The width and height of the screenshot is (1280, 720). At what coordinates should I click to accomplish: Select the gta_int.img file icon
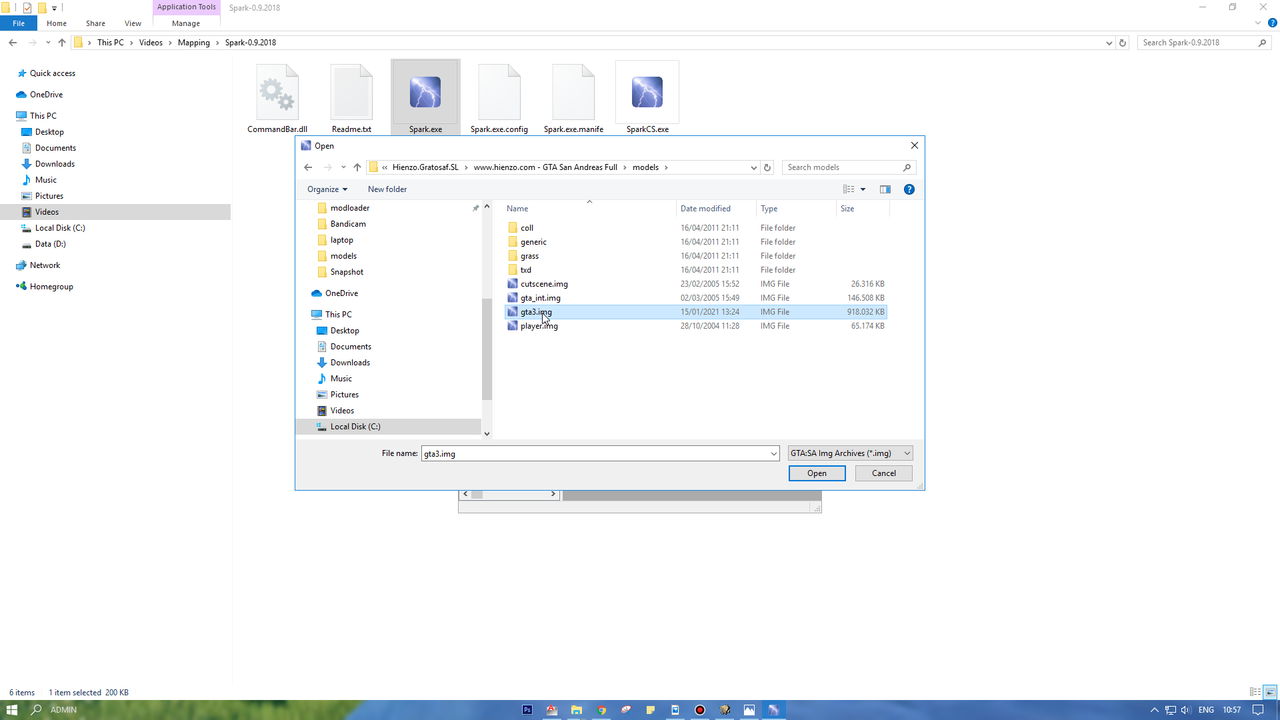512,298
